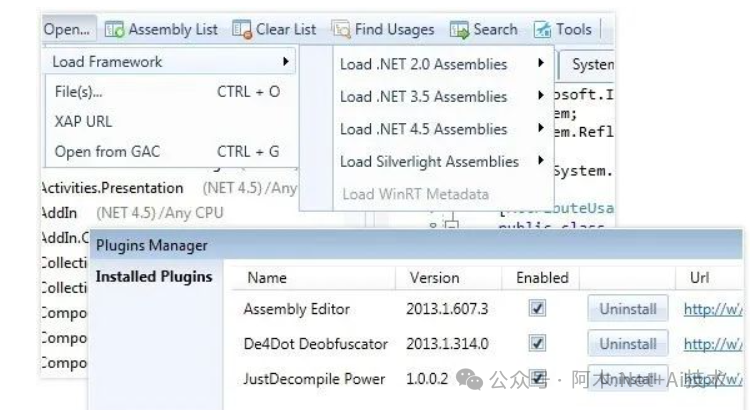Click the Find Usages icon

[341, 30]
